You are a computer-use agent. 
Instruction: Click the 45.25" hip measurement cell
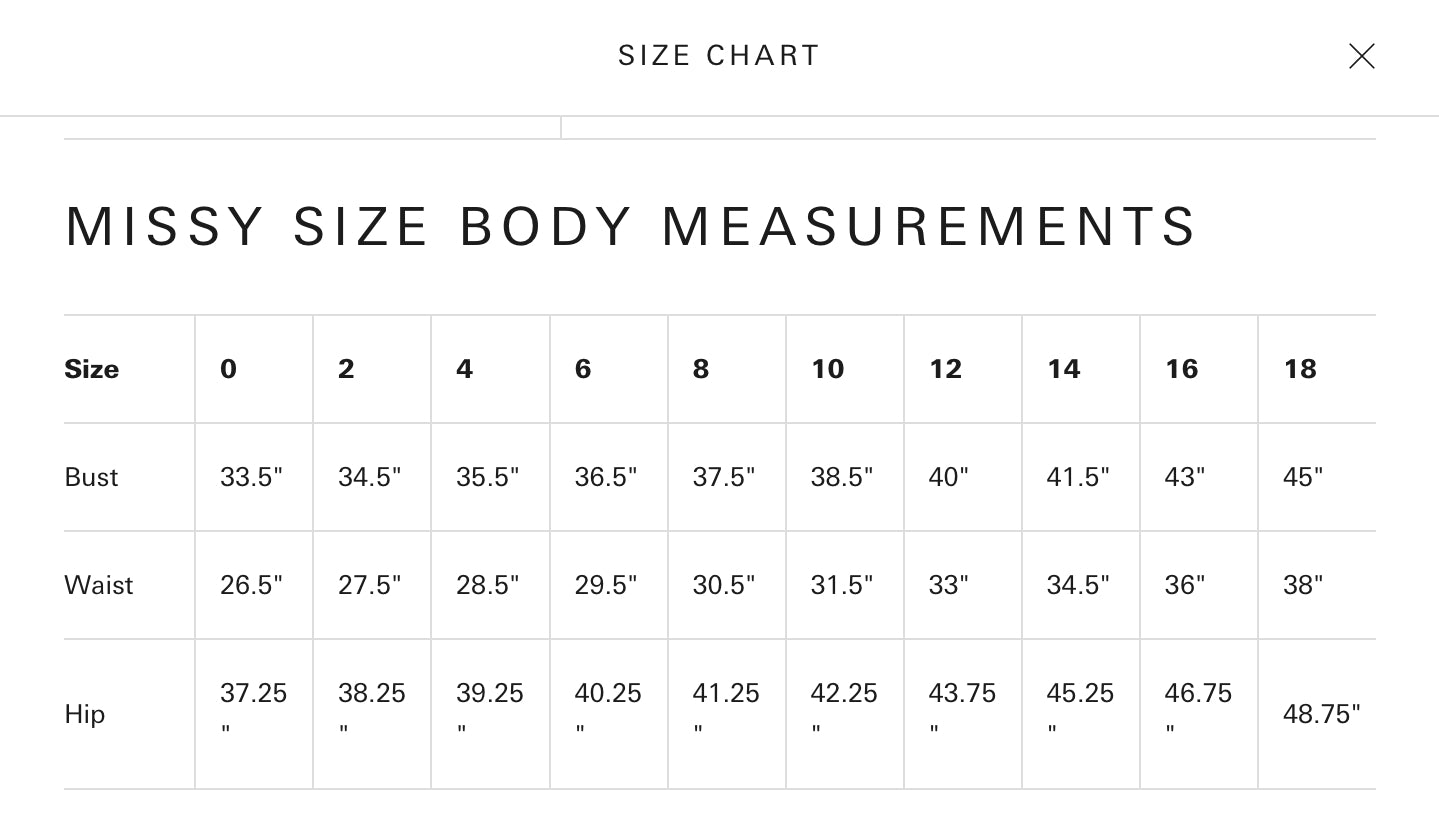click(1080, 708)
